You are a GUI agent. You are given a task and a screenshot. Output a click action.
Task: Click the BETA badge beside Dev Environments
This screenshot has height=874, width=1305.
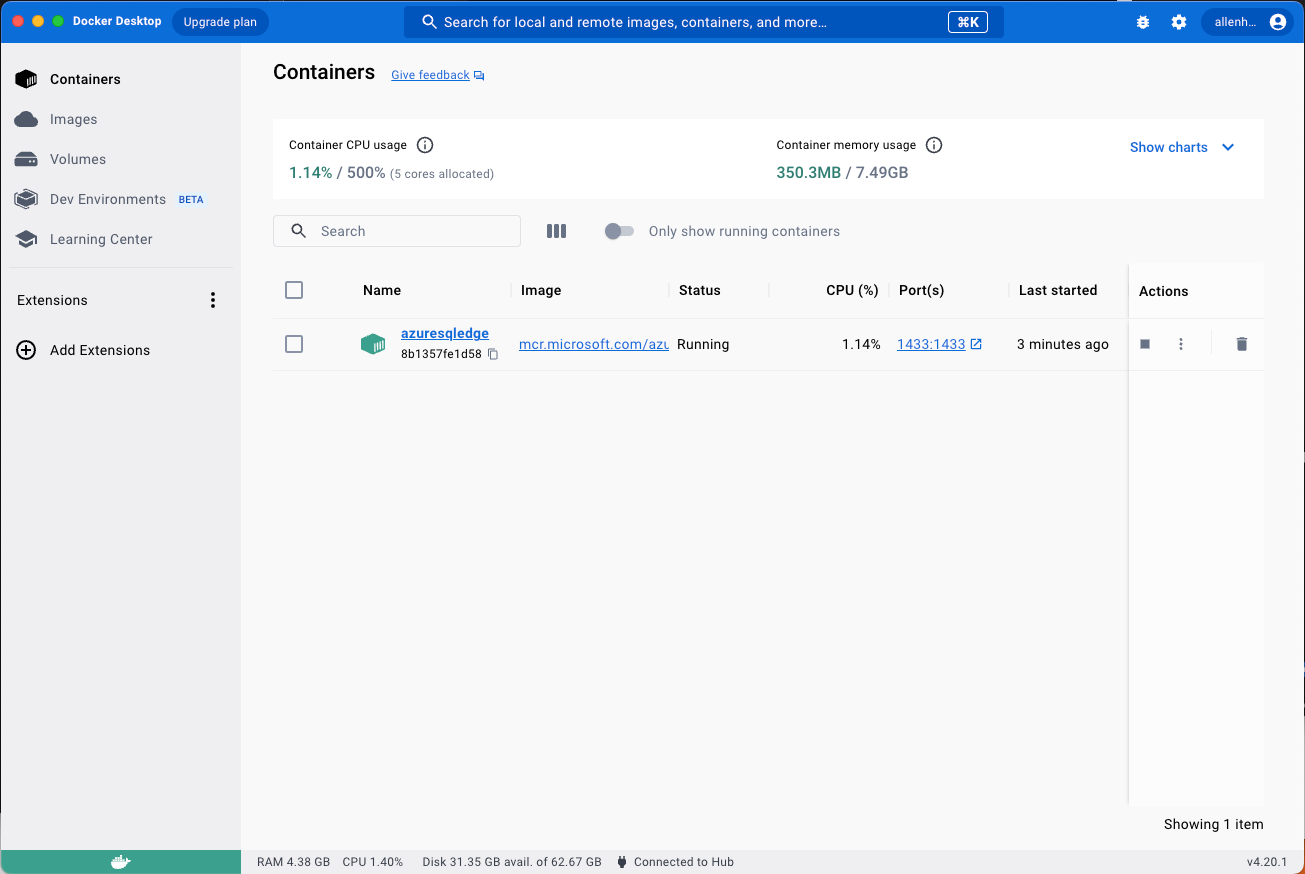click(x=191, y=200)
